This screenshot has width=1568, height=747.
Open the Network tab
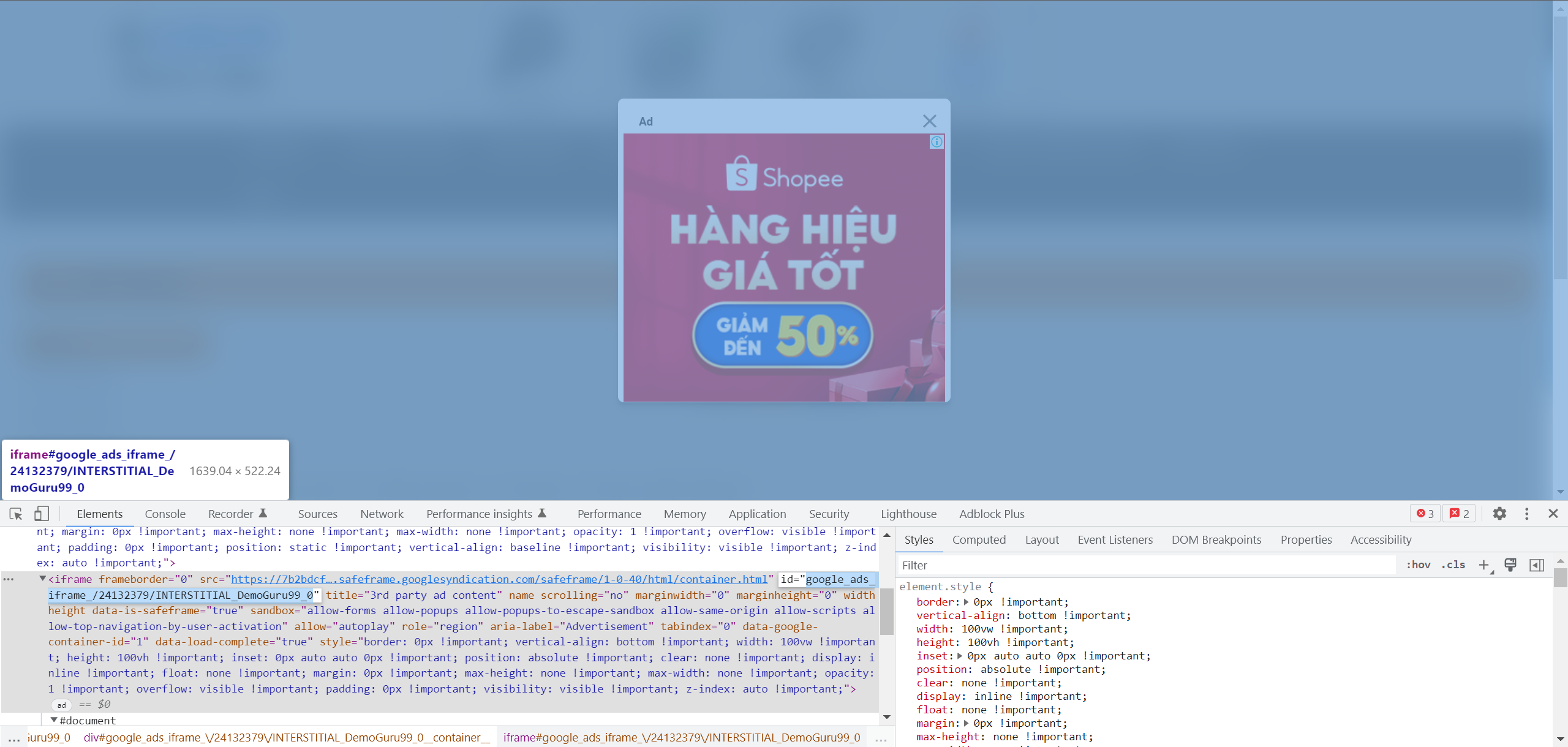coord(382,514)
